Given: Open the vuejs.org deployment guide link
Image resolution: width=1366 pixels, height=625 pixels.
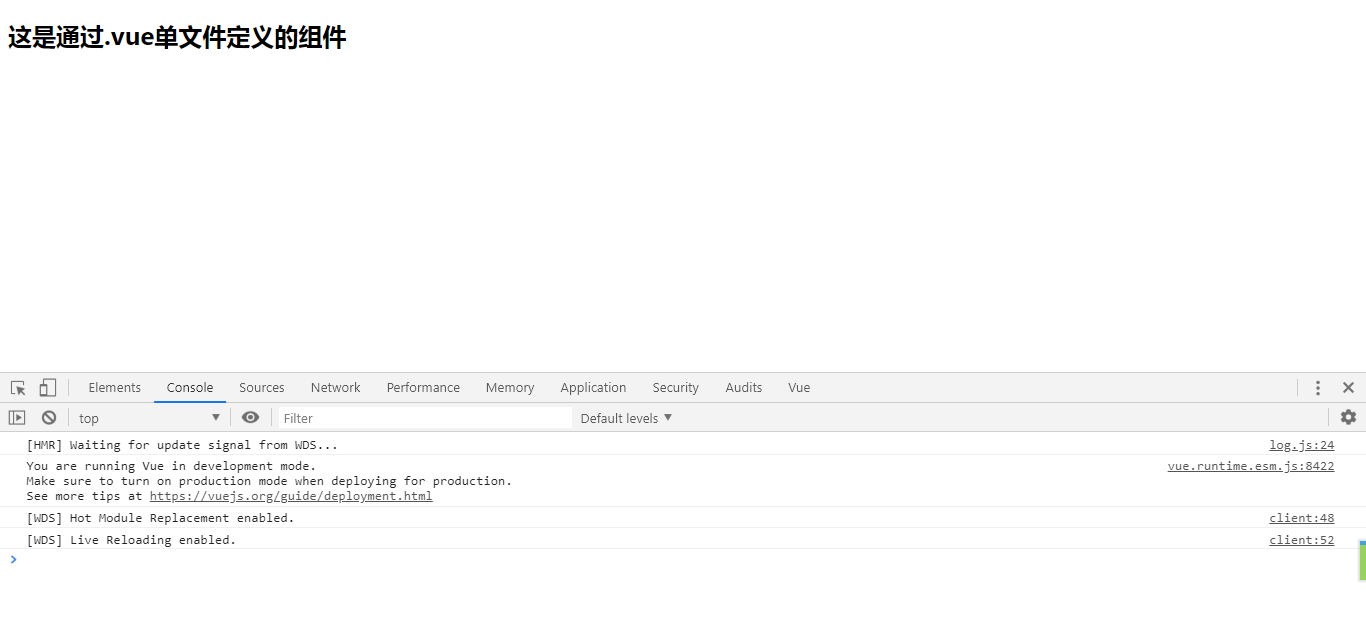Looking at the screenshot, I should (291, 496).
